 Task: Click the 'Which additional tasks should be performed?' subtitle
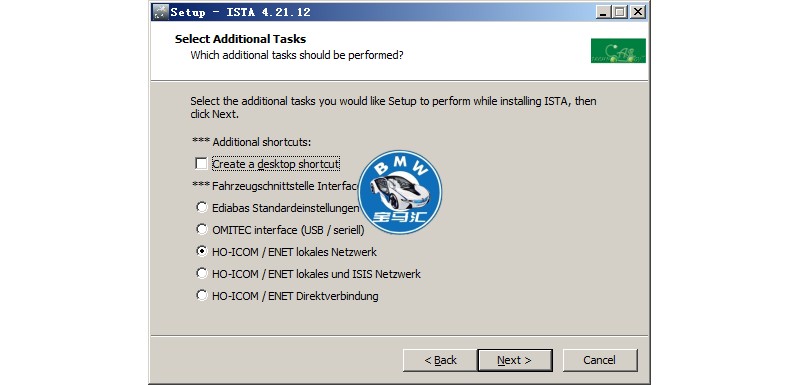click(296, 55)
